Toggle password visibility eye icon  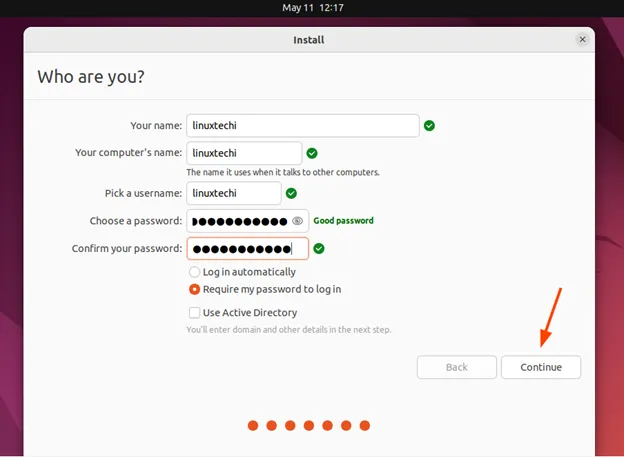[x=297, y=221]
